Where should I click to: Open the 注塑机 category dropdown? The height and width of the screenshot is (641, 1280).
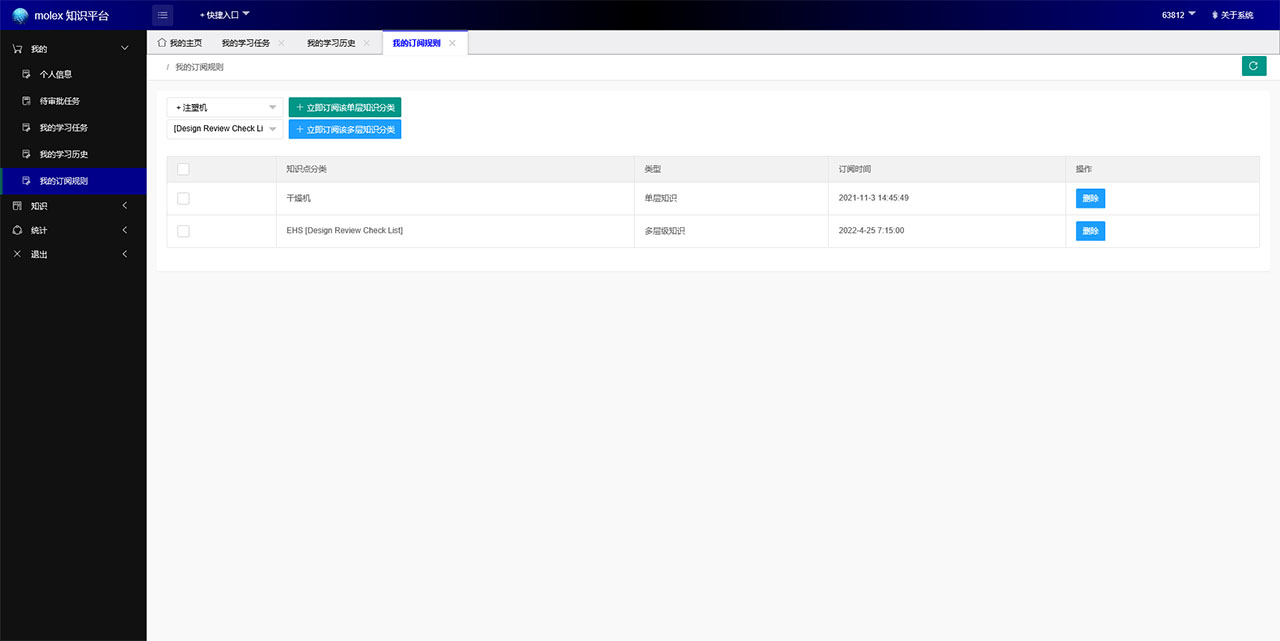coord(225,107)
